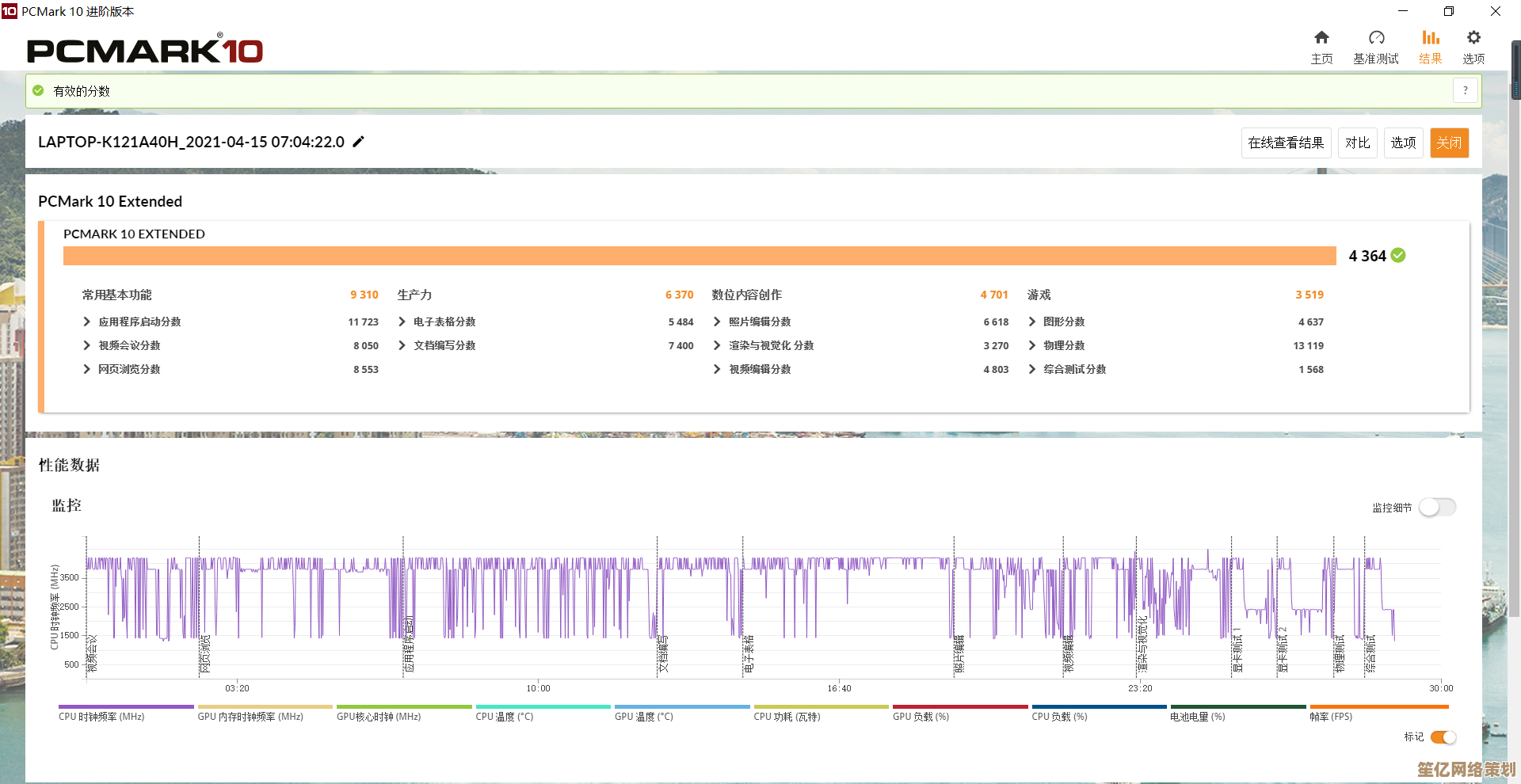
Task: Click the 在线查看结果 button
Action: [x=1286, y=143]
